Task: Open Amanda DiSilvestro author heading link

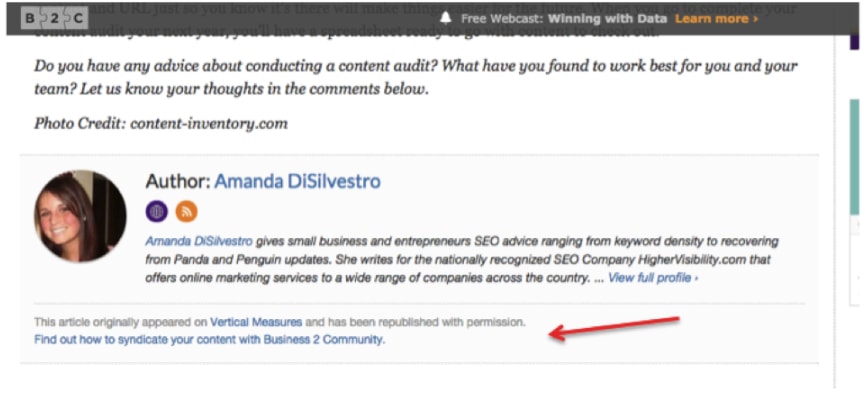Action: (297, 181)
